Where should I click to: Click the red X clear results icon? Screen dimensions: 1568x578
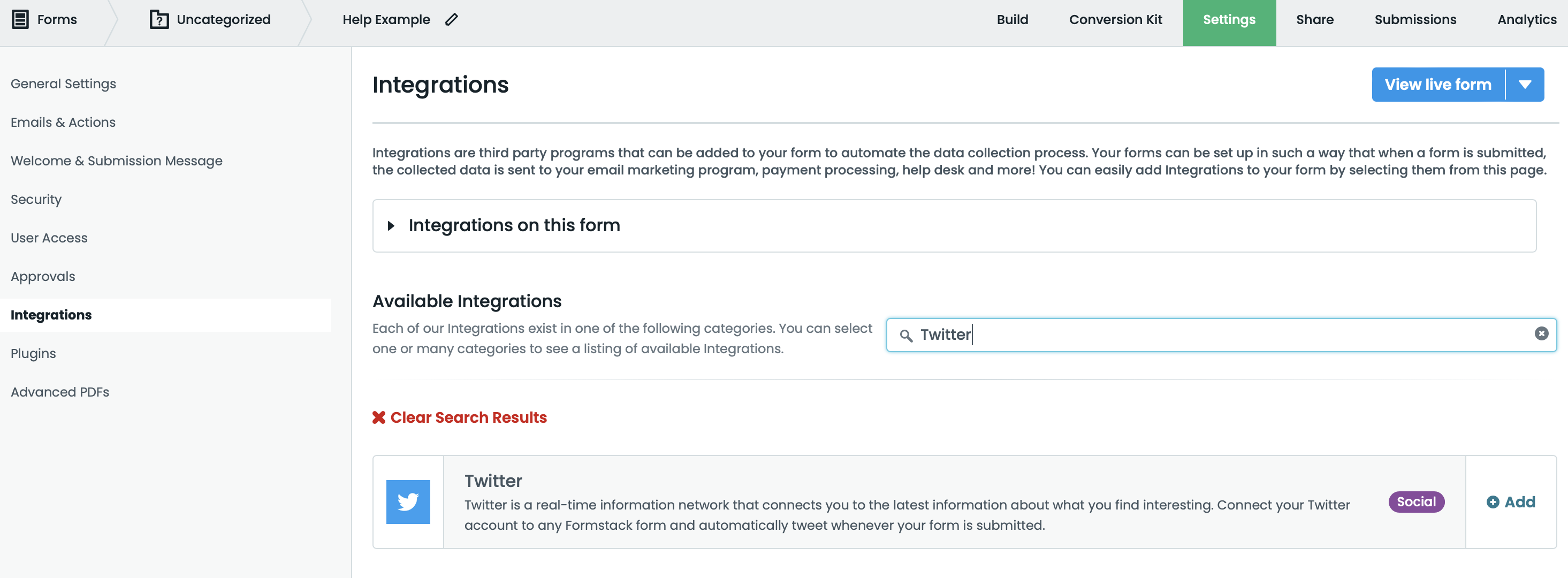(x=378, y=417)
